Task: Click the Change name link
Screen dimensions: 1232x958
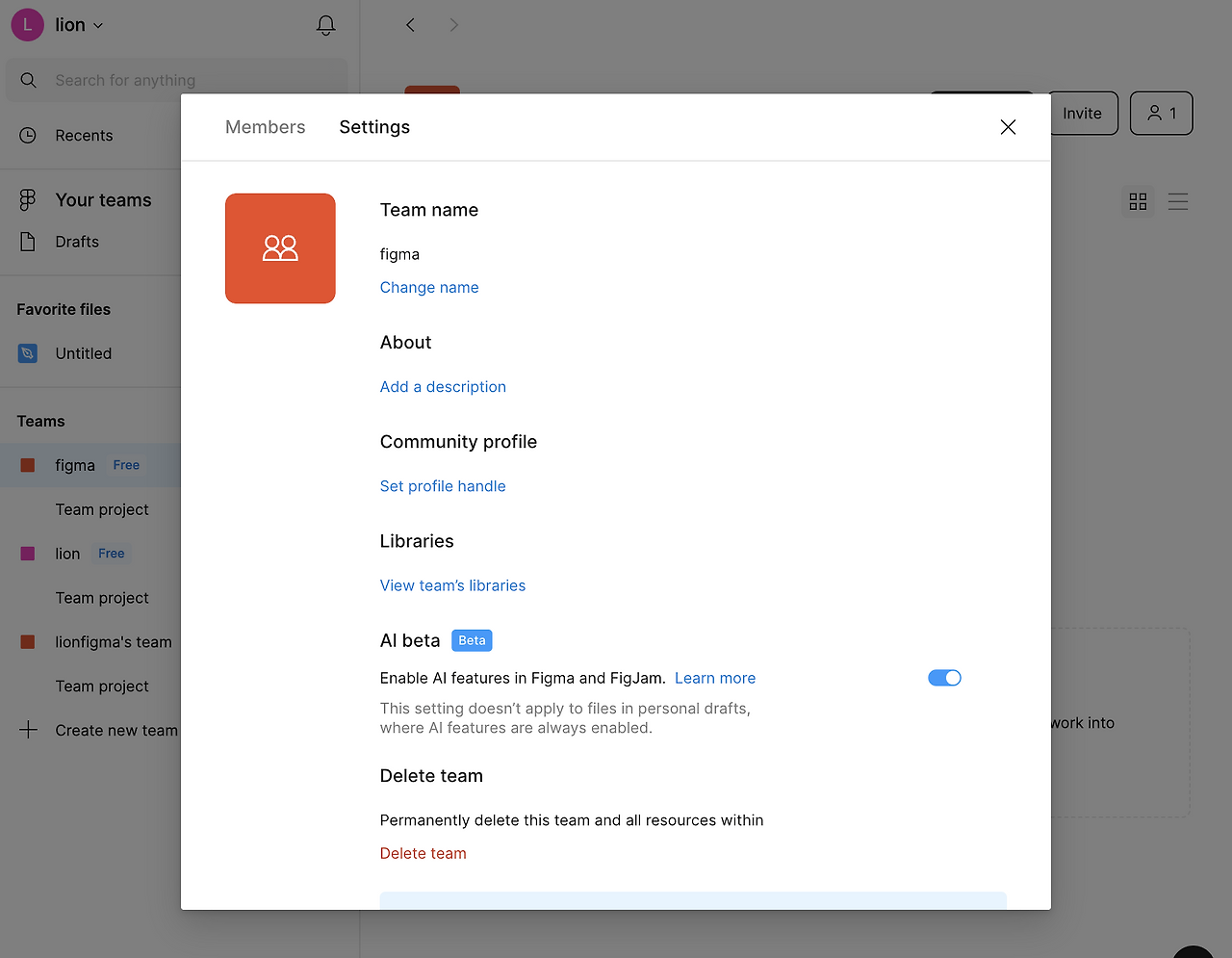Action: [x=429, y=287]
